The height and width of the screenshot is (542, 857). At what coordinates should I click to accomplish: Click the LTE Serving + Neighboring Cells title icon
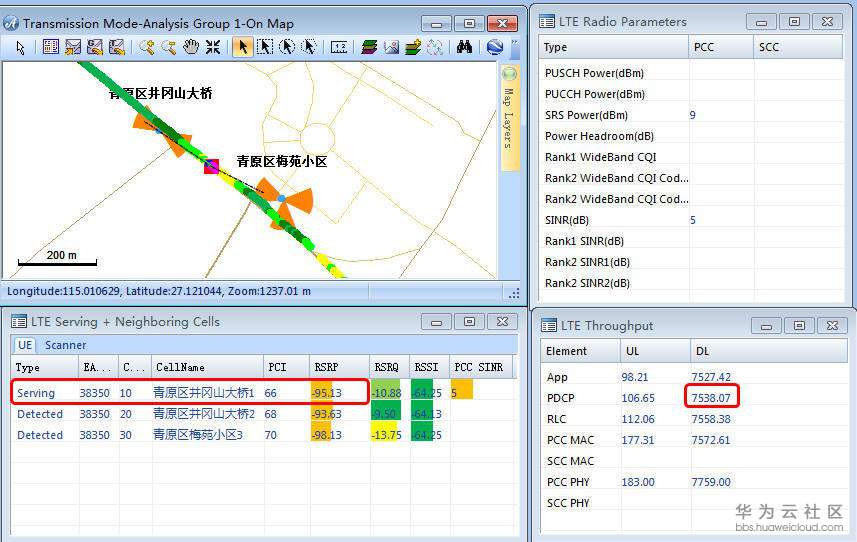coord(19,322)
